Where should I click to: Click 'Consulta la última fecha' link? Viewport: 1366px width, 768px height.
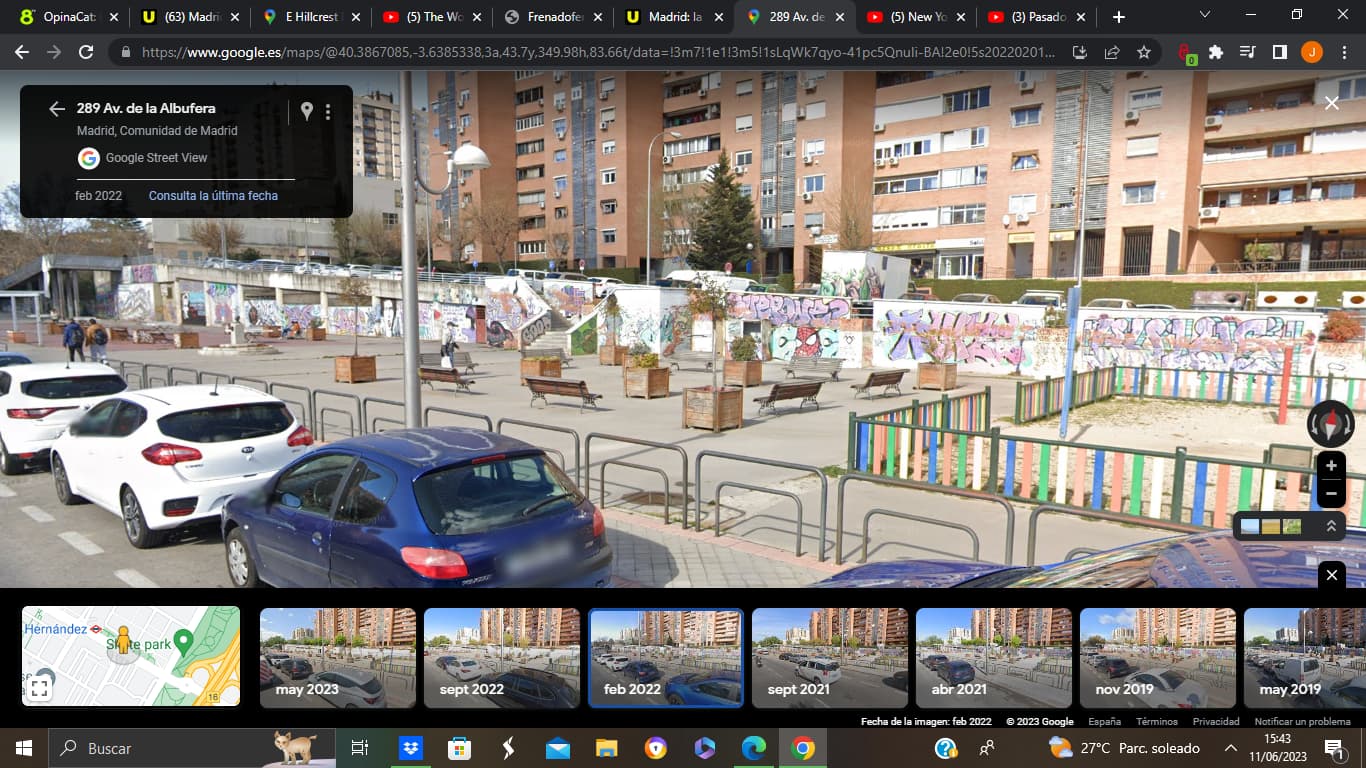[213, 196]
